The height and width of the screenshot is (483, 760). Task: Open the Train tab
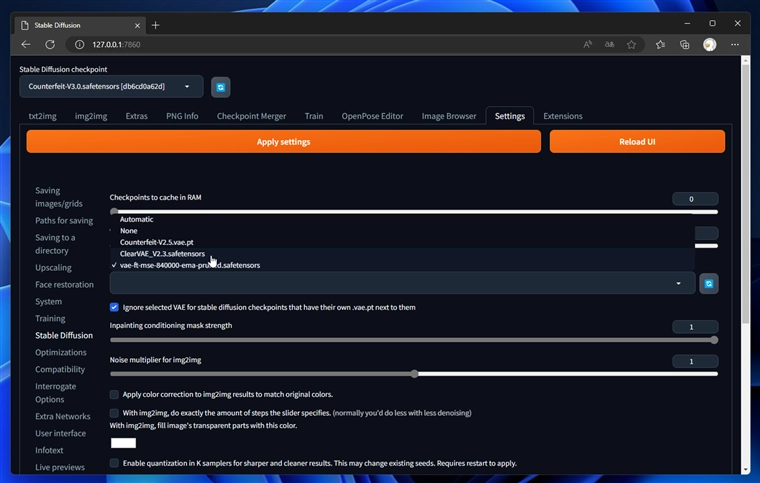coord(314,116)
